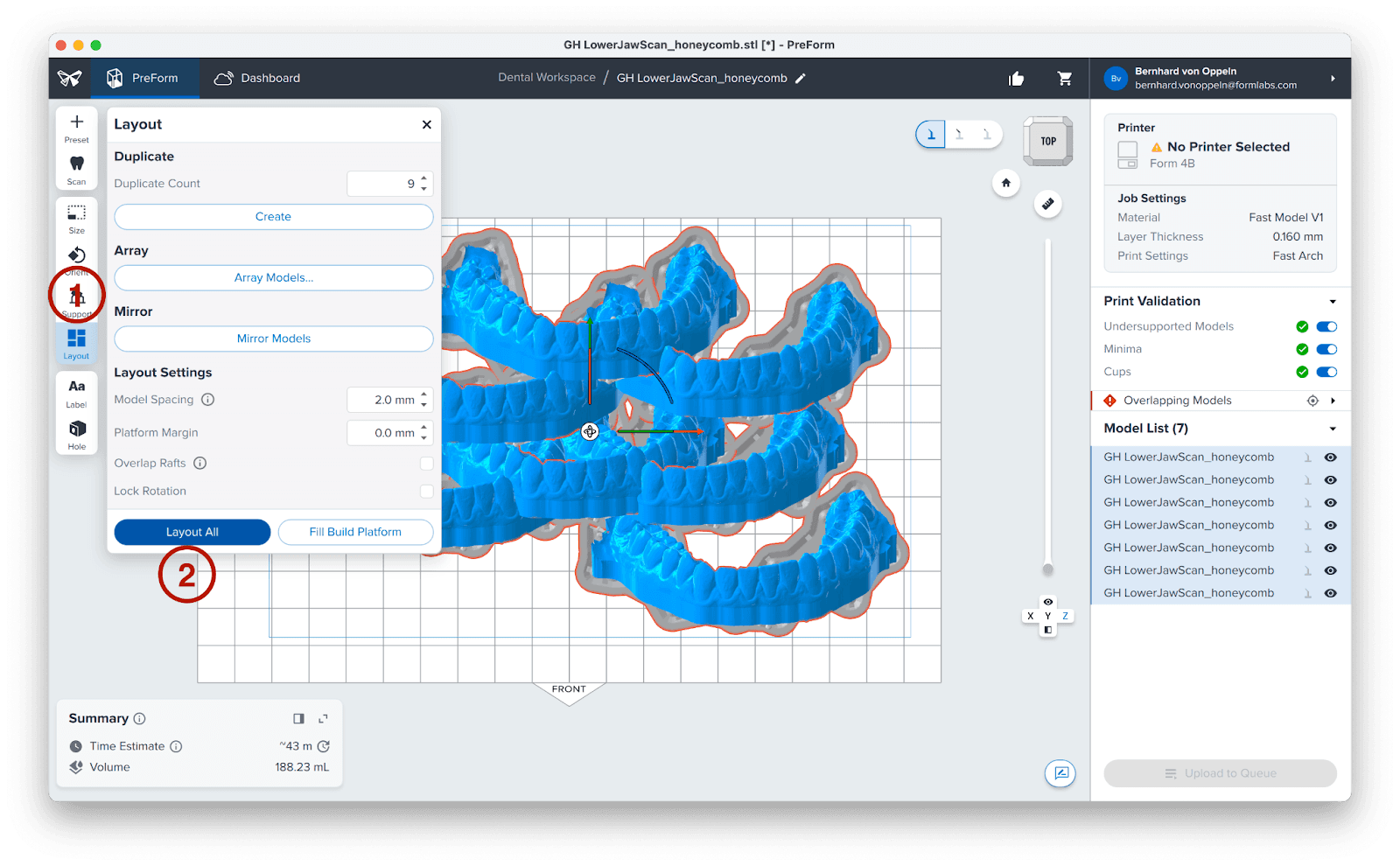Expand the Overlapping Models details arrow

1333,401
